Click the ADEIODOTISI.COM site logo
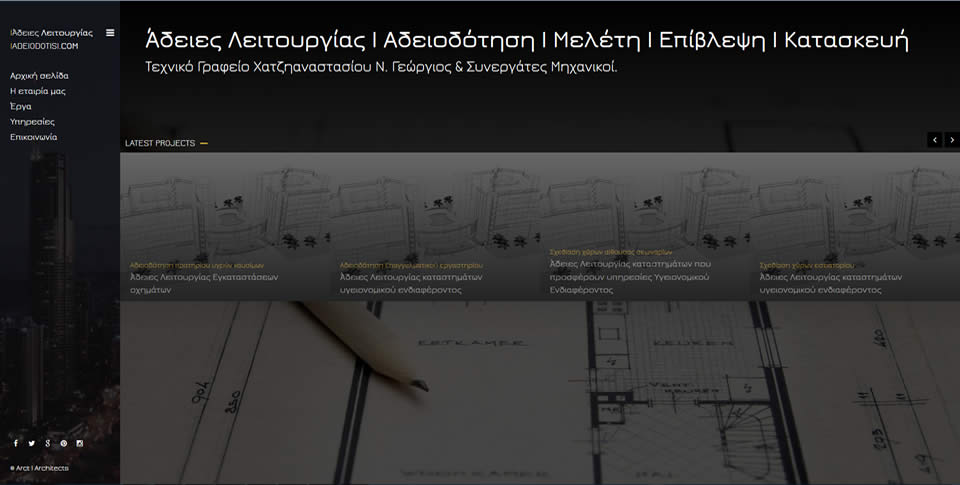The height and width of the screenshot is (485, 960). (44, 46)
